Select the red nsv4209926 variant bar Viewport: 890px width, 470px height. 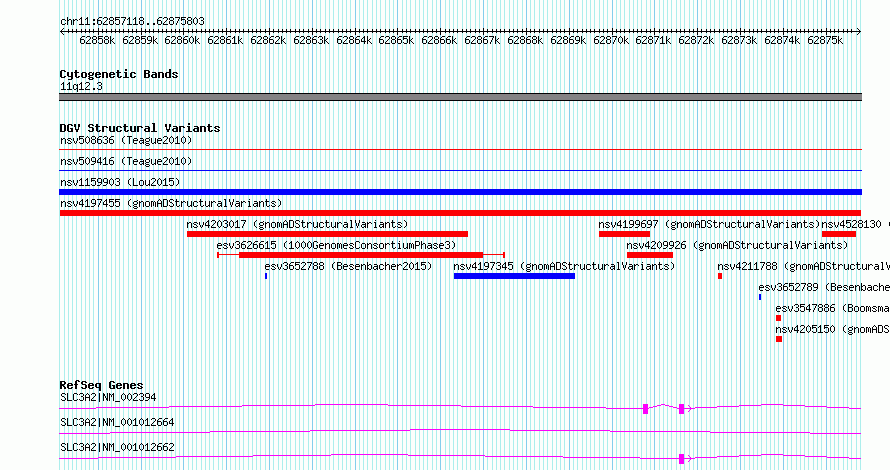pyautogui.click(x=650, y=255)
